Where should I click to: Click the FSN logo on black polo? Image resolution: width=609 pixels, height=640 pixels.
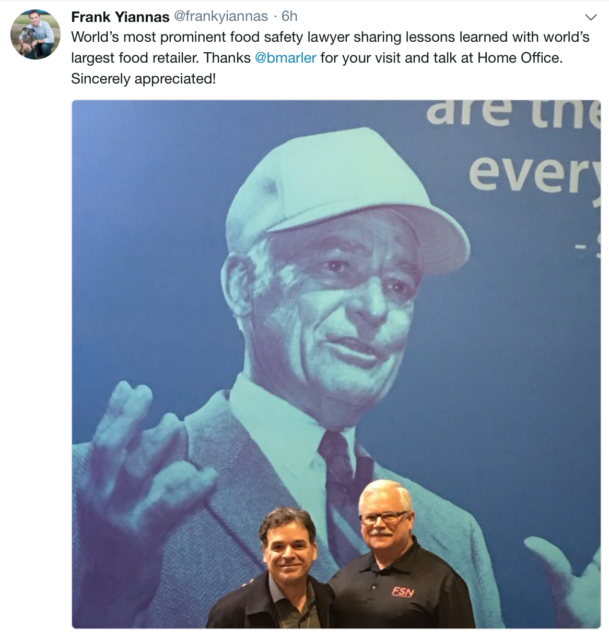(x=402, y=592)
